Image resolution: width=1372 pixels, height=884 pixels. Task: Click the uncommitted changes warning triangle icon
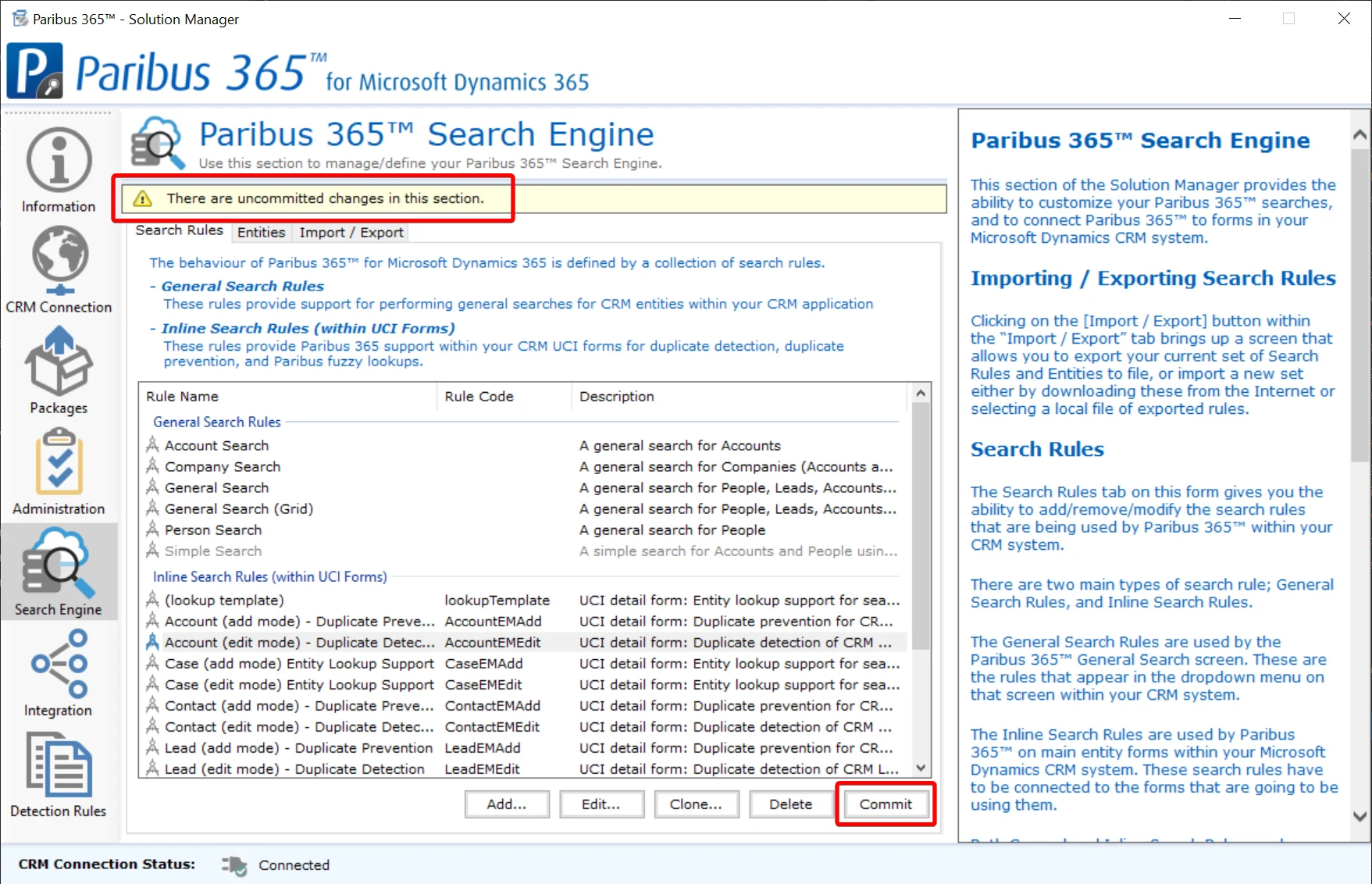pyautogui.click(x=142, y=199)
